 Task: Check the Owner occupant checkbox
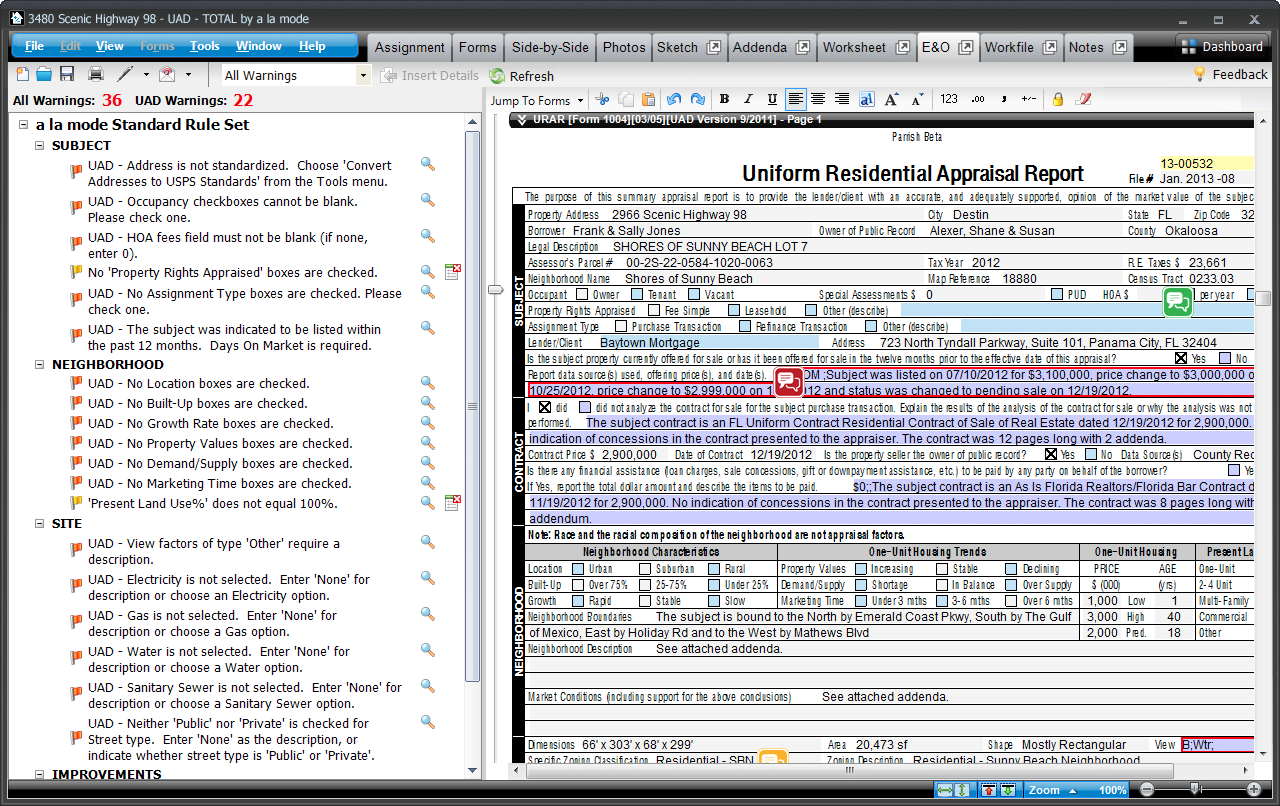pos(582,295)
